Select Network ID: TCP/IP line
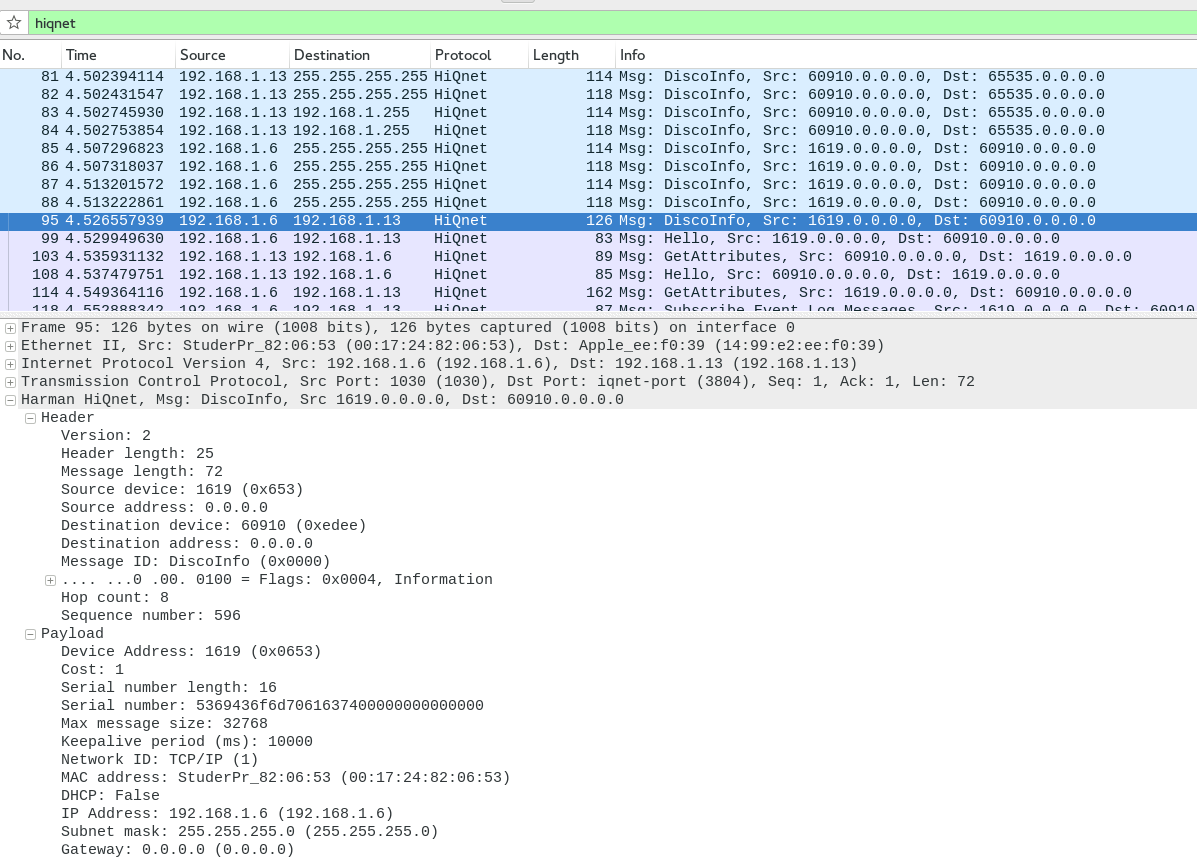 click(x=160, y=760)
